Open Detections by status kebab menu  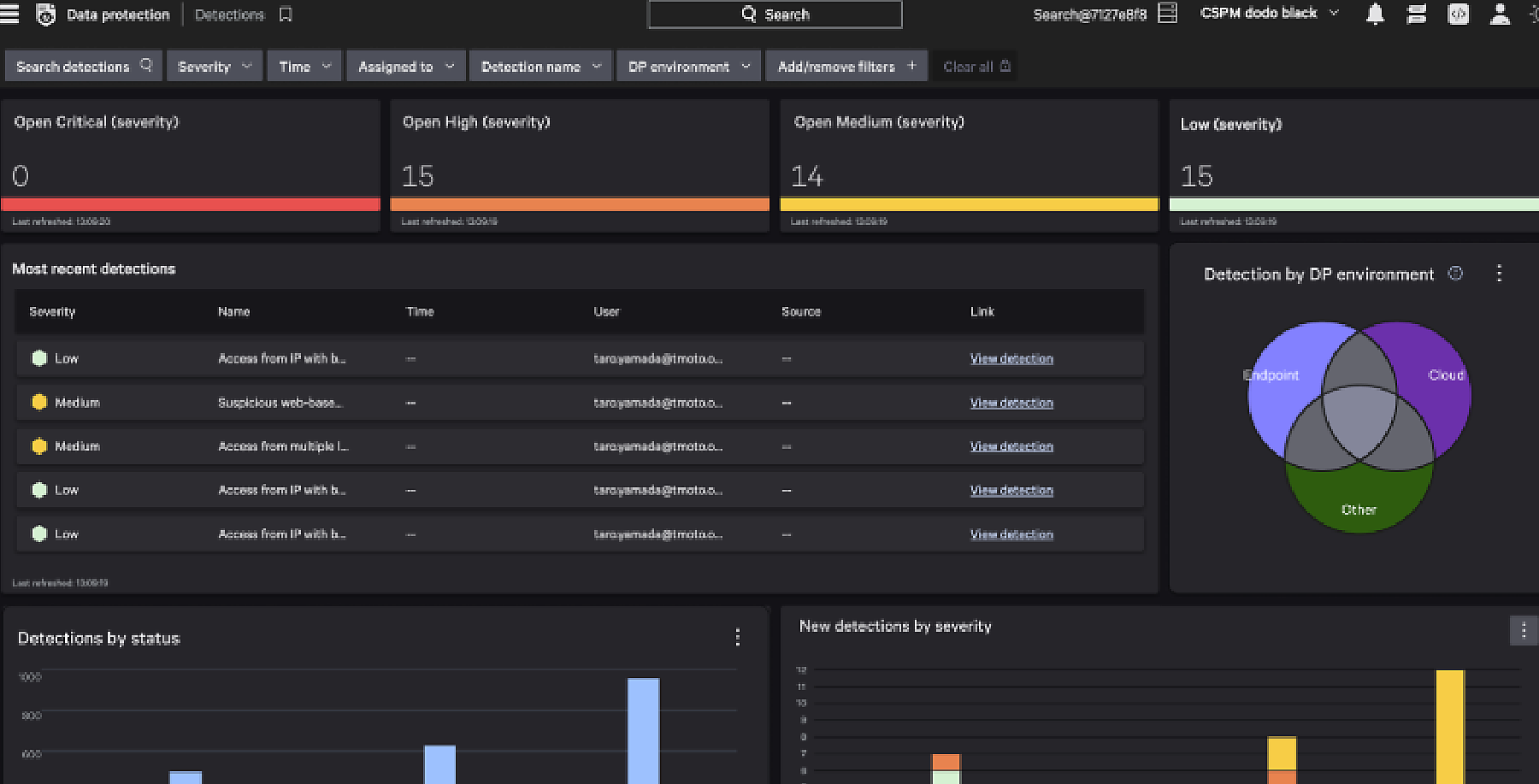(x=737, y=637)
